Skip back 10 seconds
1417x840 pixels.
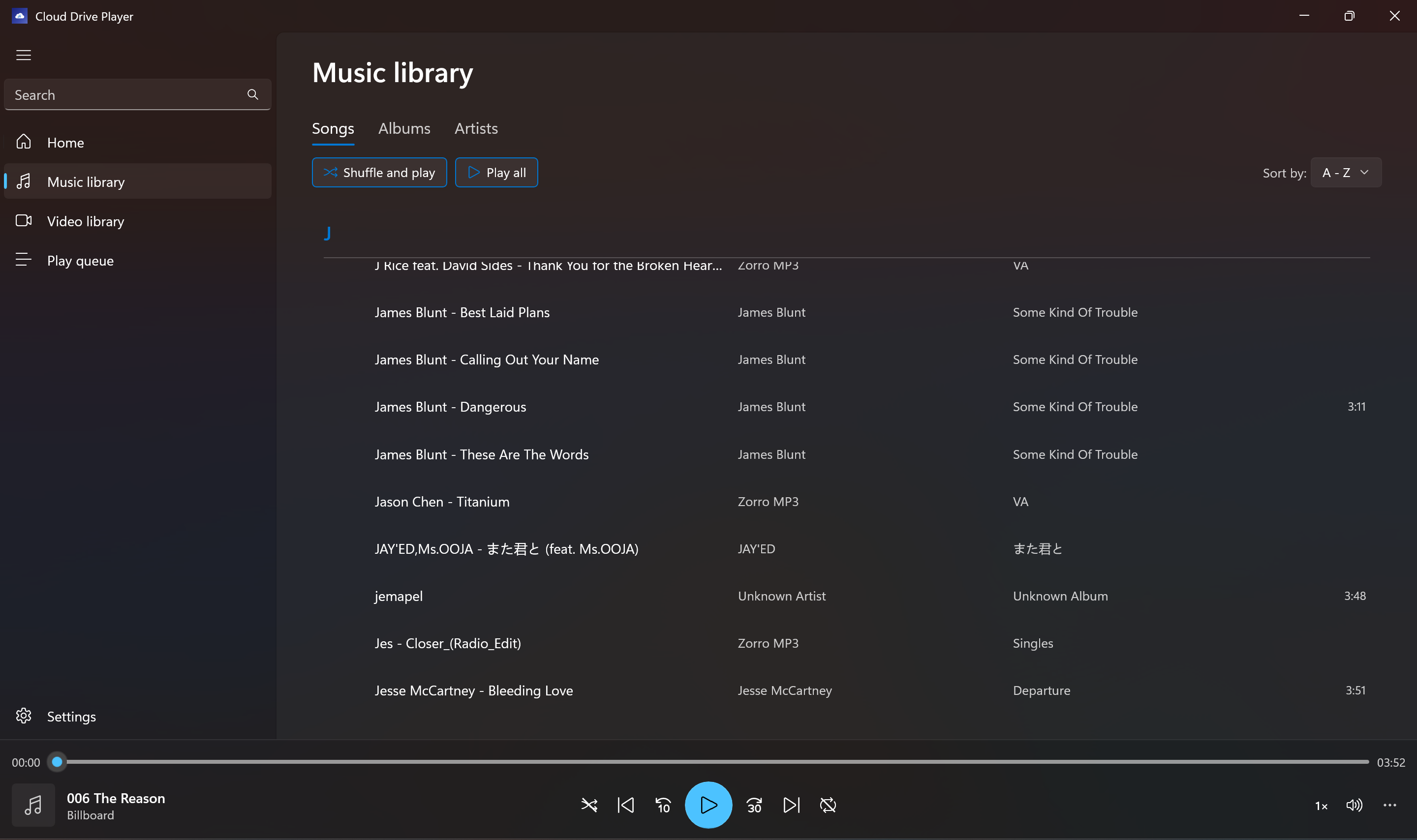click(662, 804)
